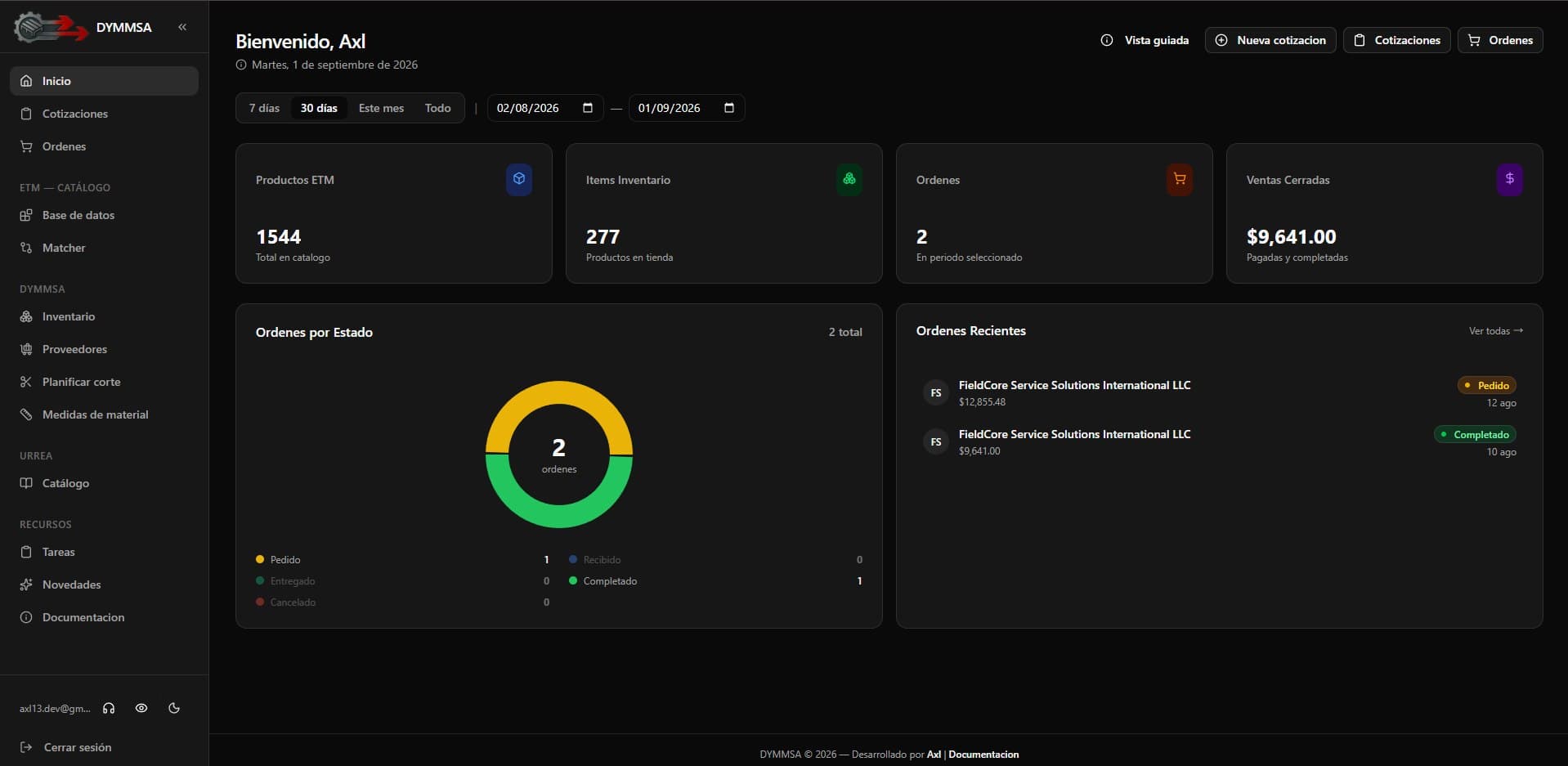Open calendar picker for end date 01/09/2026
This screenshot has width=1568, height=766.
click(x=729, y=108)
